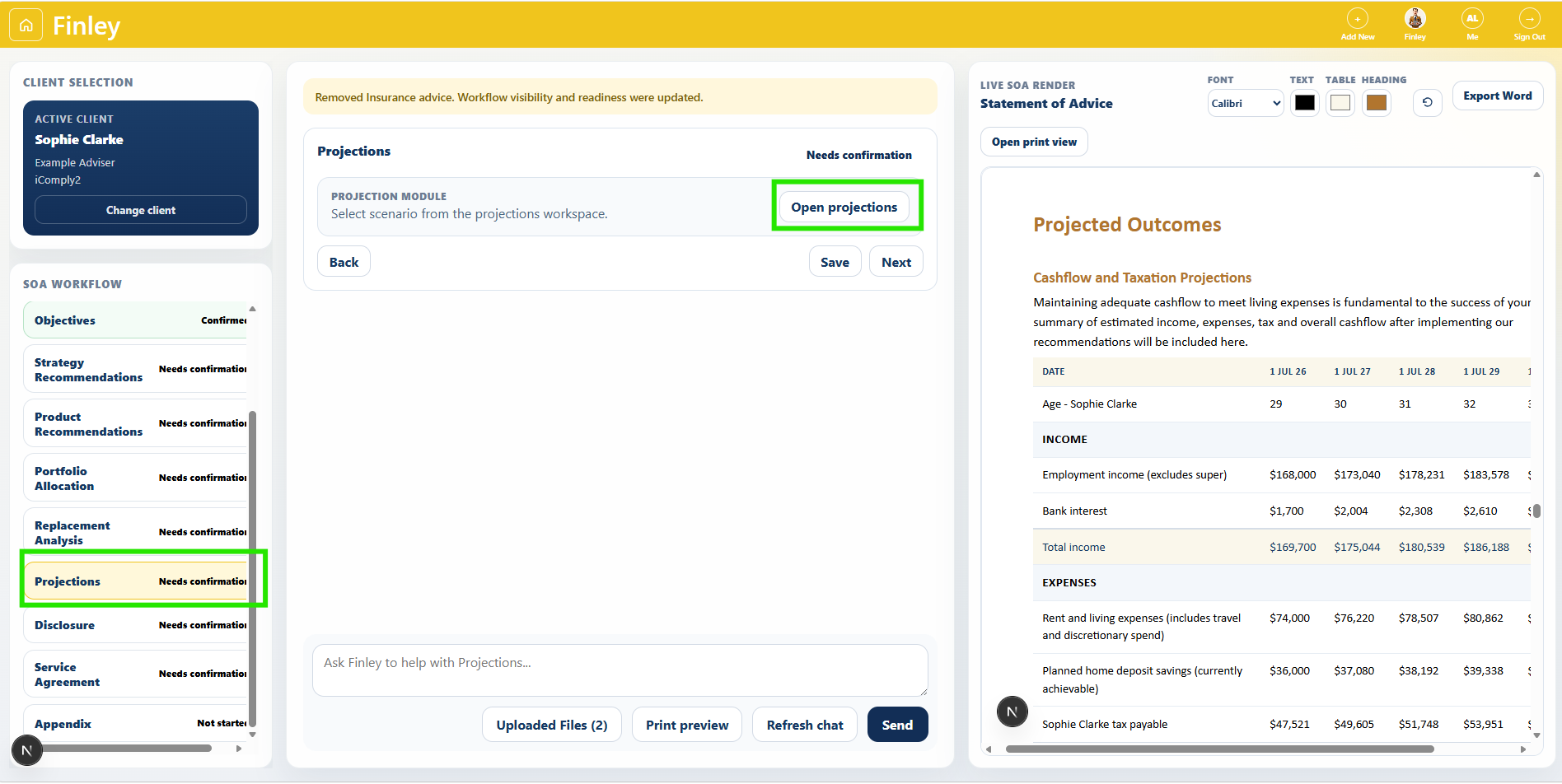Choose the brown heading color swatch
1562x784 pixels.
(1376, 103)
